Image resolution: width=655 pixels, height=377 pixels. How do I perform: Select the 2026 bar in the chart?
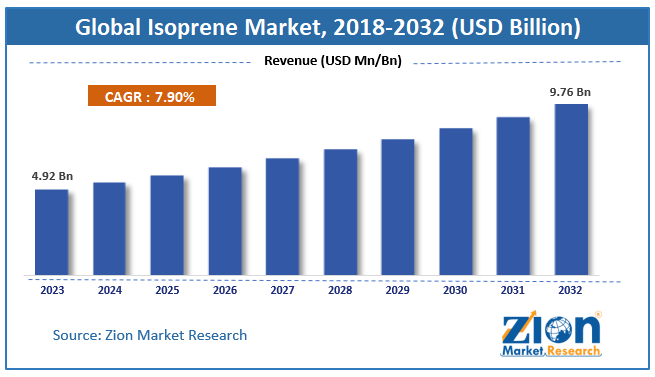225,221
